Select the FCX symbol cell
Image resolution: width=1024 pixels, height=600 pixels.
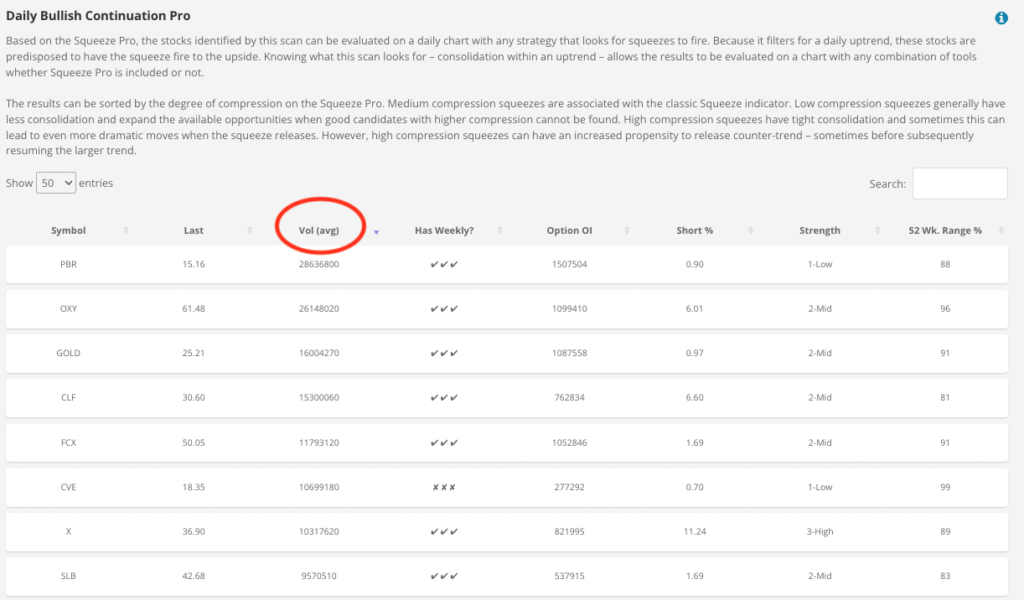[x=69, y=443]
